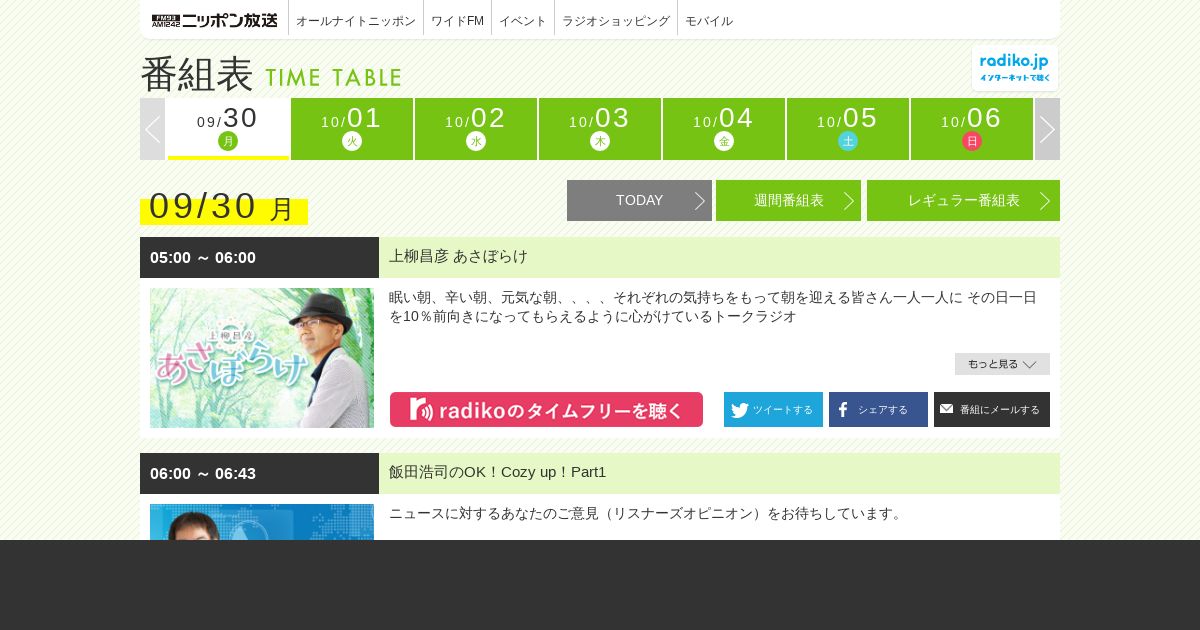1200x630 pixels.
Task: Click the TODAY button
Action: (x=639, y=200)
